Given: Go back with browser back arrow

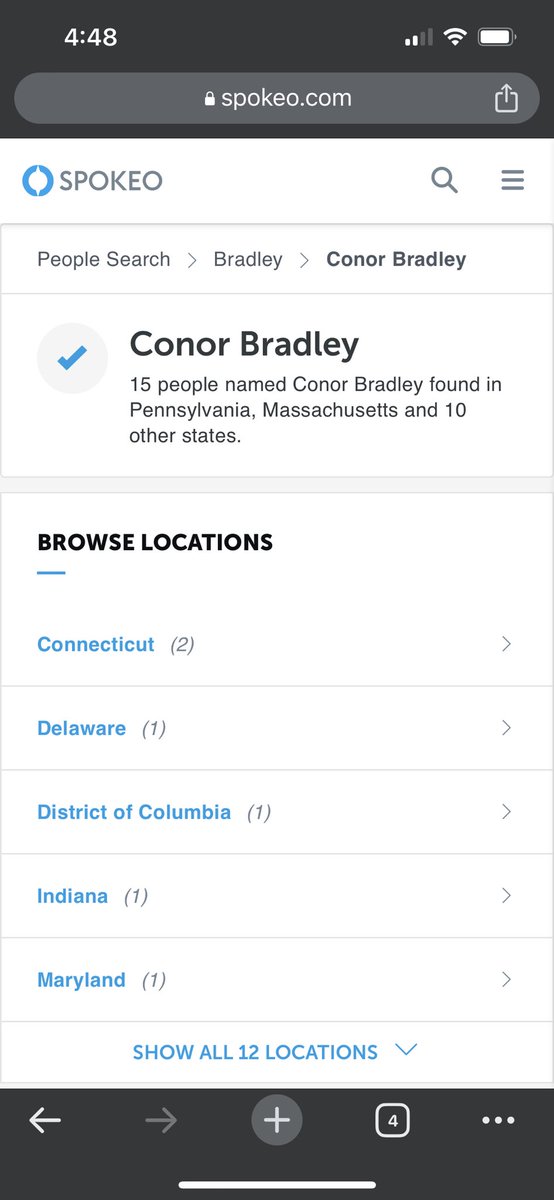Looking at the screenshot, I should pos(45,1121).
